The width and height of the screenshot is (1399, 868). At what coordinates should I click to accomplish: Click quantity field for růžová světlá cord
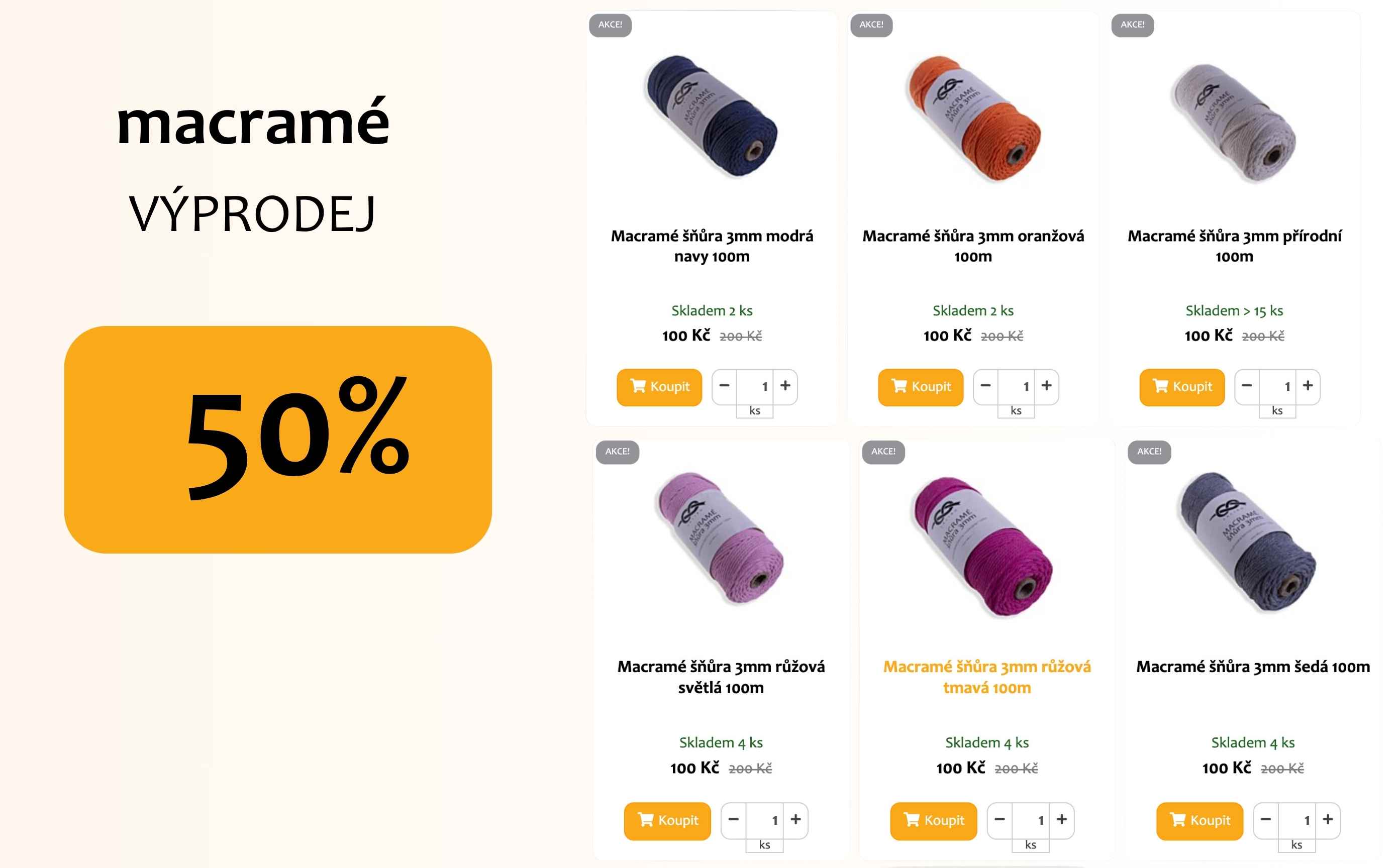(x=764, y=820)
